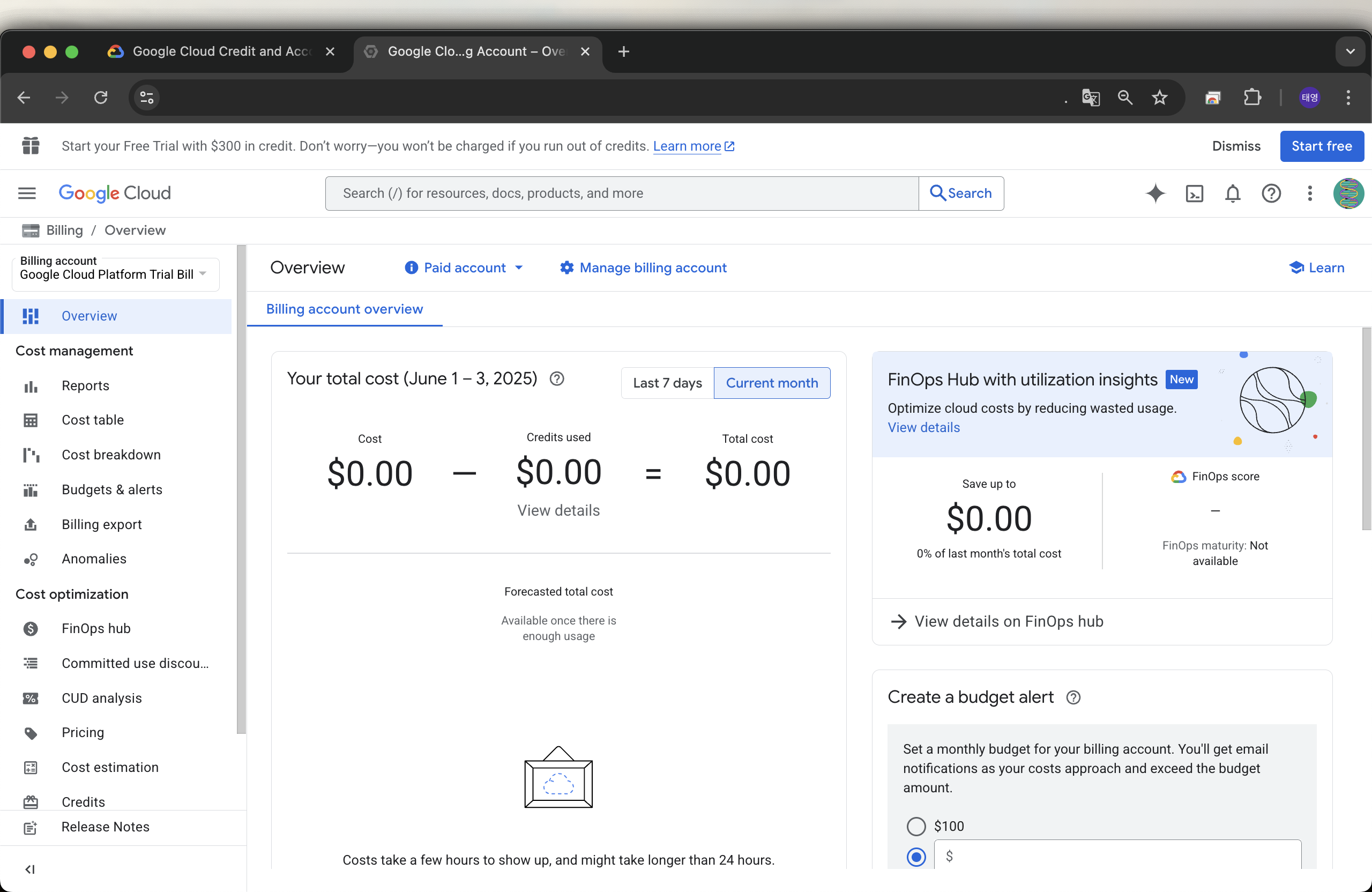Click the sidebar vertical scrollbar
The width and height of the screenshot is (1372, 892).
coord(241,489)
